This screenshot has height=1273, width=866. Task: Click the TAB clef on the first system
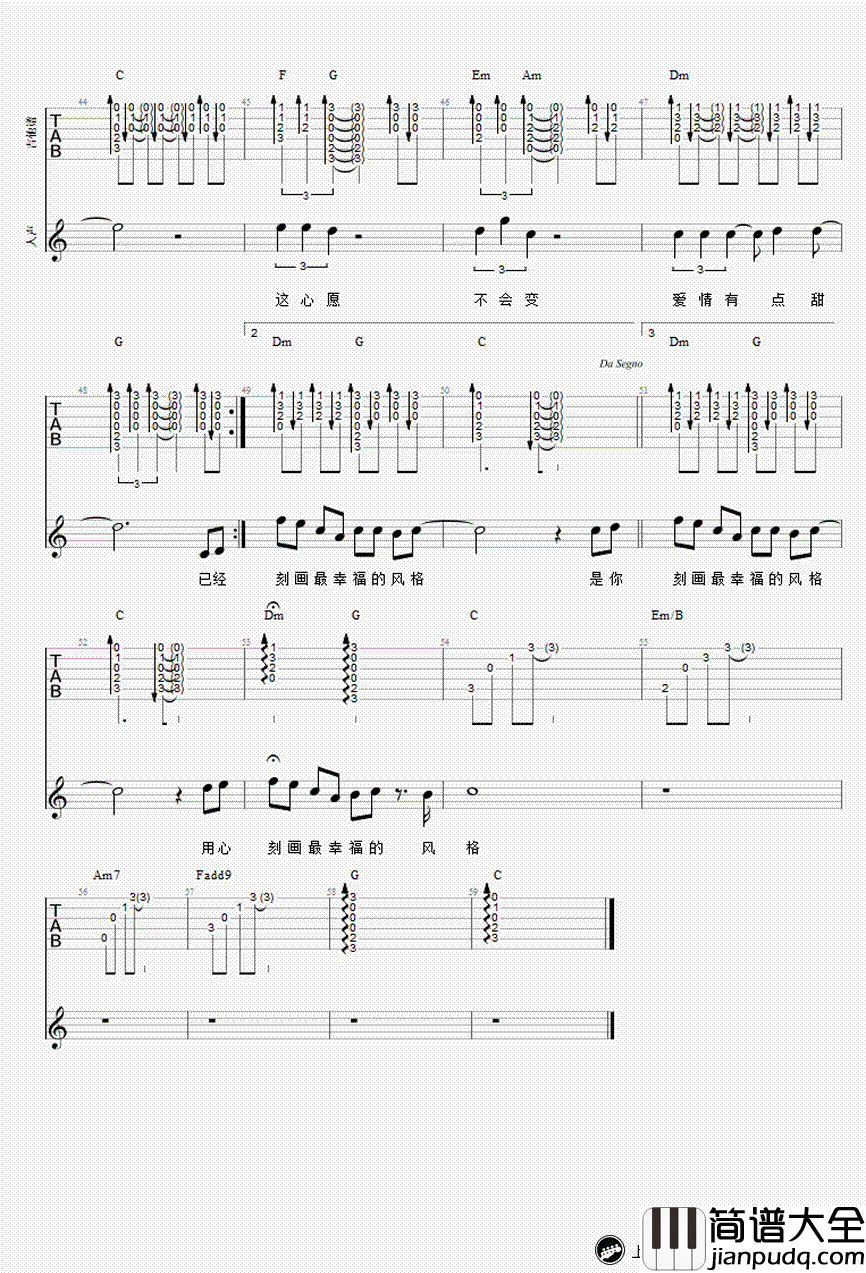(x=56, y=136)
